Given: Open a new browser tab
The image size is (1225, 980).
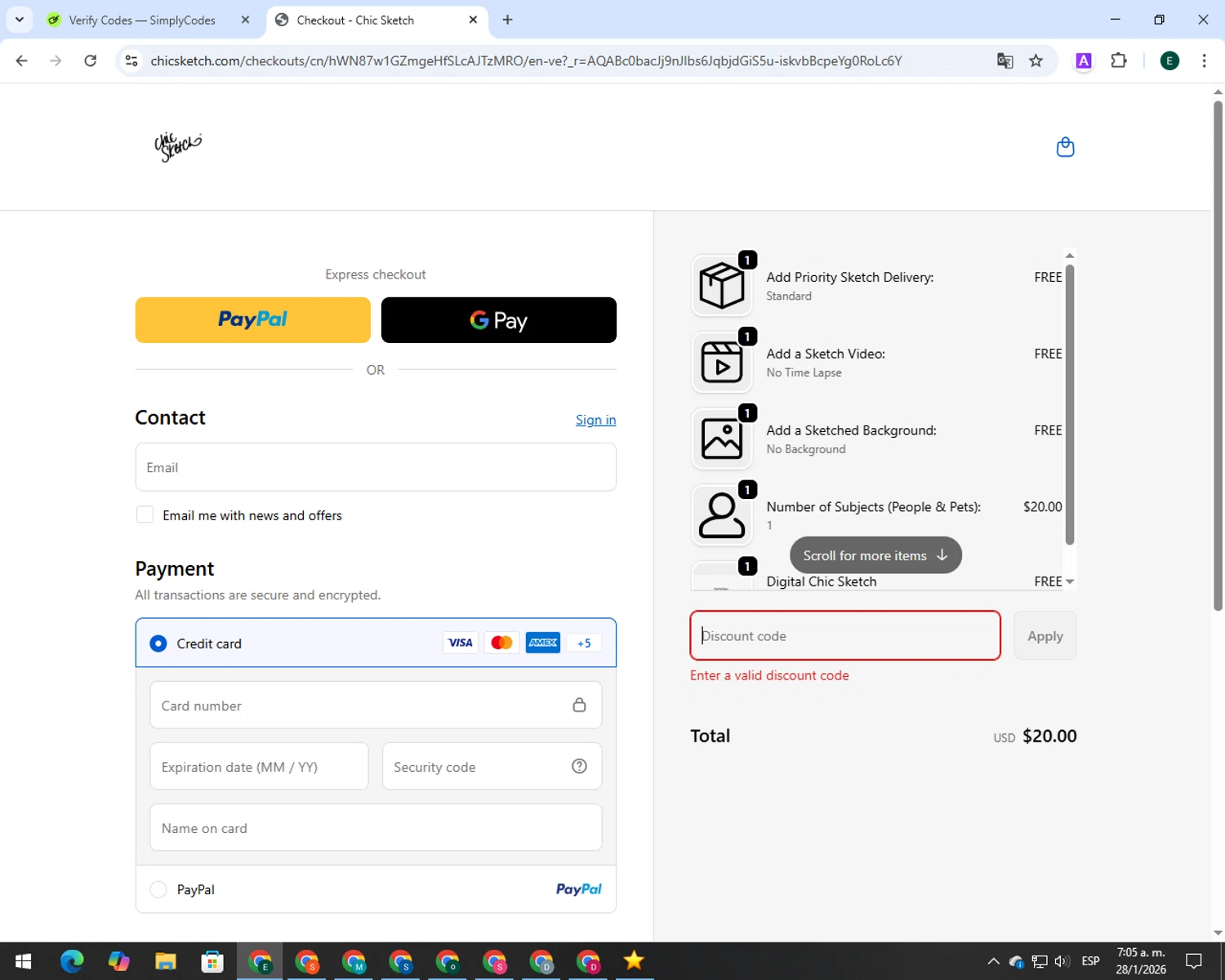Looking at the screenshot, I should coord(508,20).
